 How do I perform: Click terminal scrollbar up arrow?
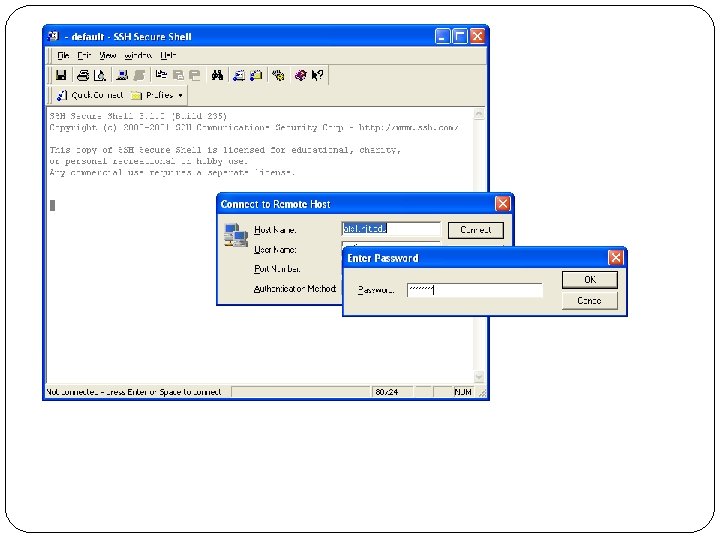[x=479, y=113]
